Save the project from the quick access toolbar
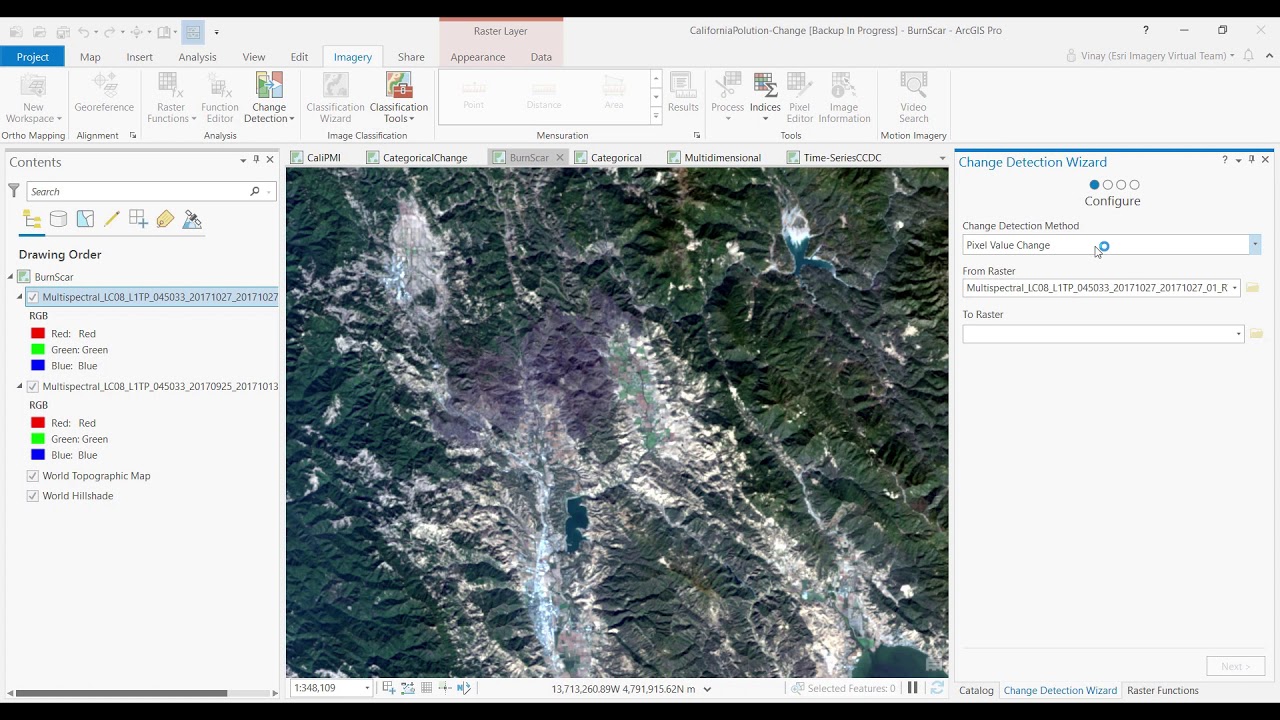 click(63, 32)
